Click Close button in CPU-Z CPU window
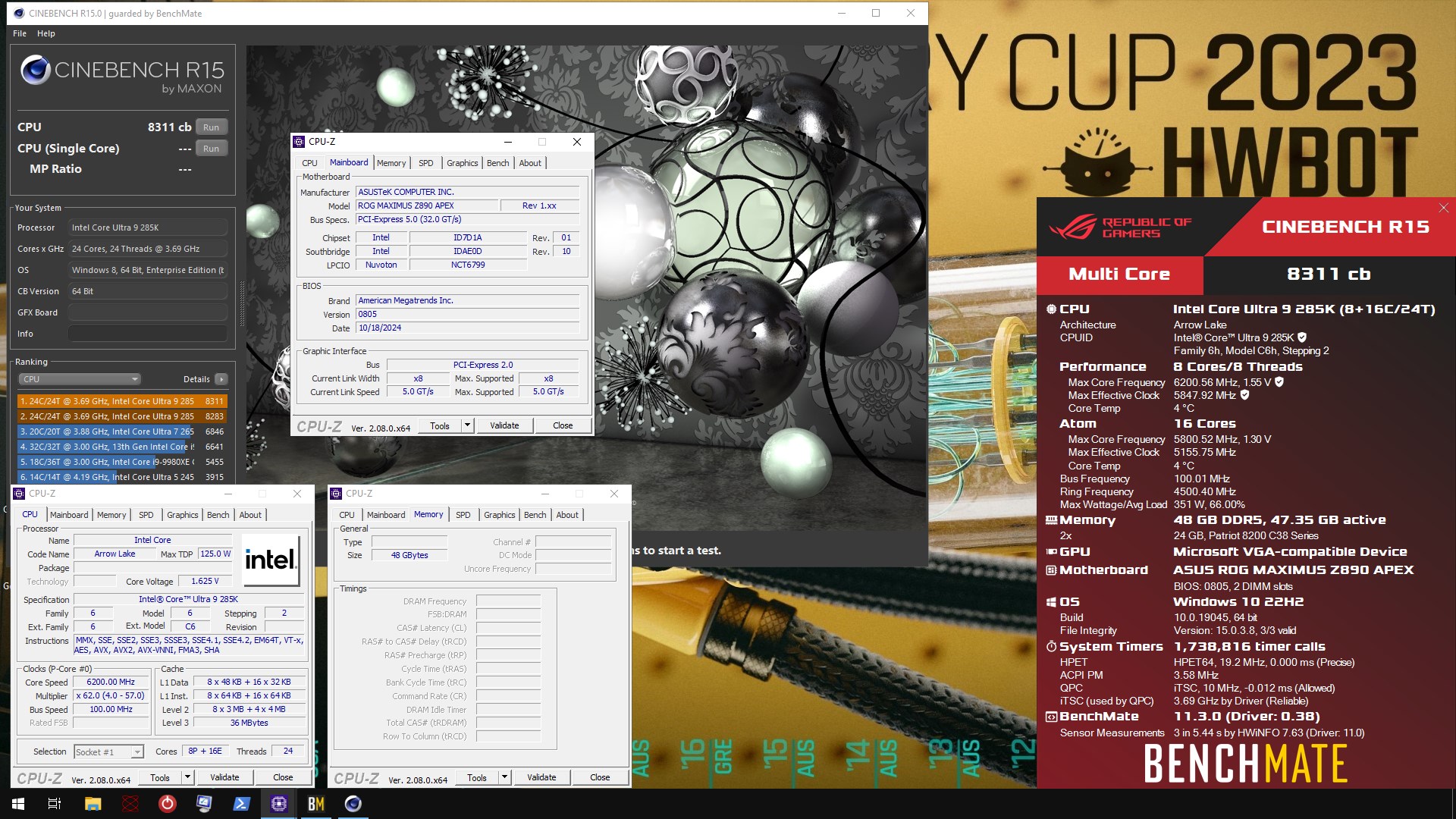 click(x=283, y=777)
